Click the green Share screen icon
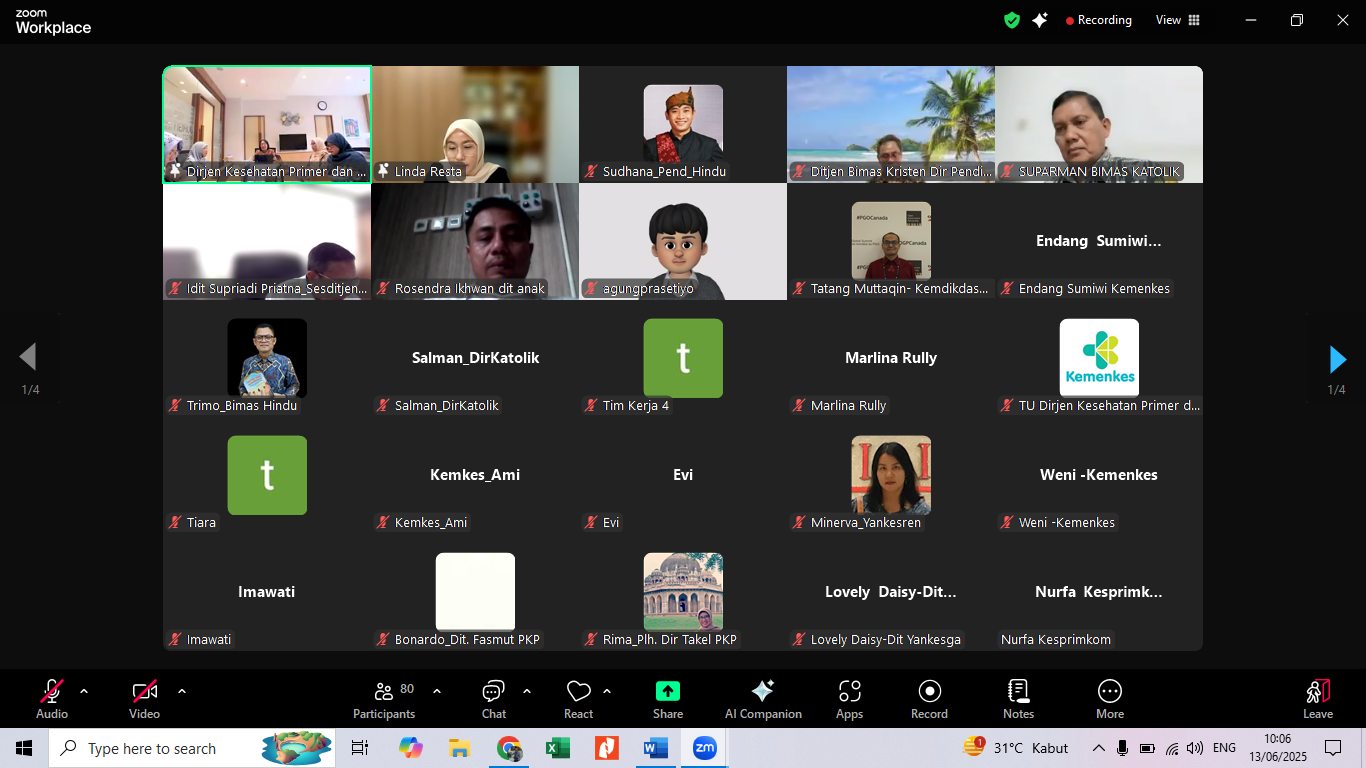 coord(668,699)
